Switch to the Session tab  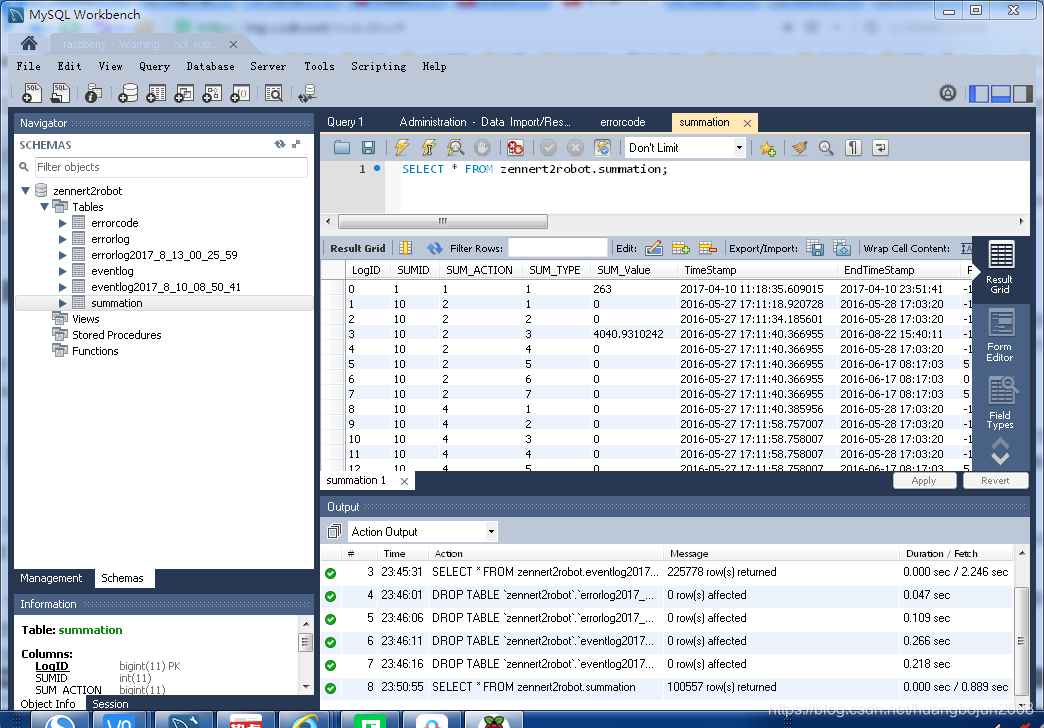pos(110,704)
